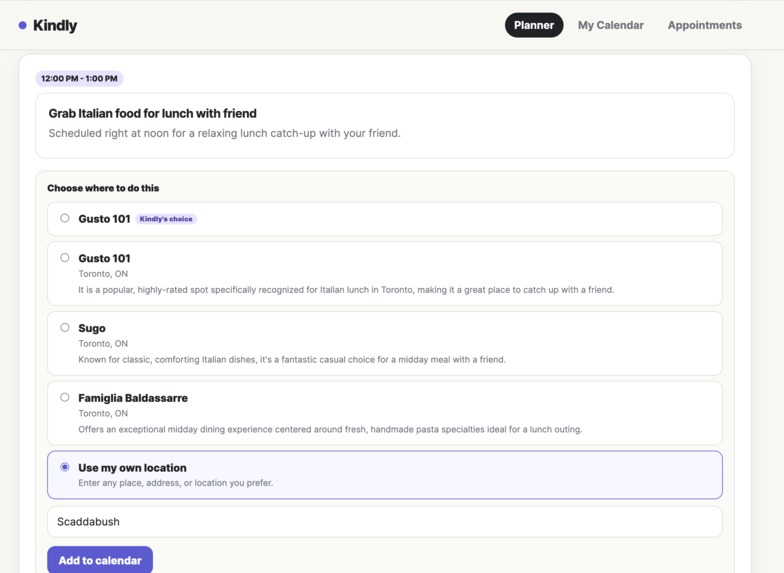Click Famiglia Baldassarre handmade pasta description
The width and height of the screenshot is (784, 573).
point(330,430)
